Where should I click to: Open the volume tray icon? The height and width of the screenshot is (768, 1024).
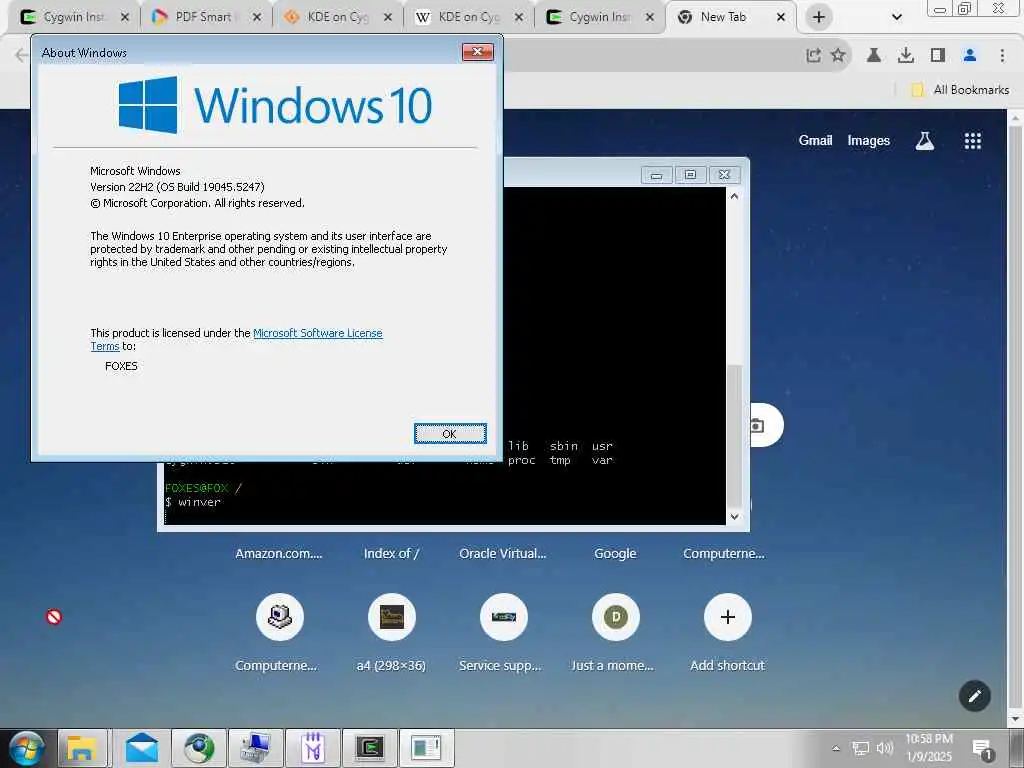click(885, 748)
